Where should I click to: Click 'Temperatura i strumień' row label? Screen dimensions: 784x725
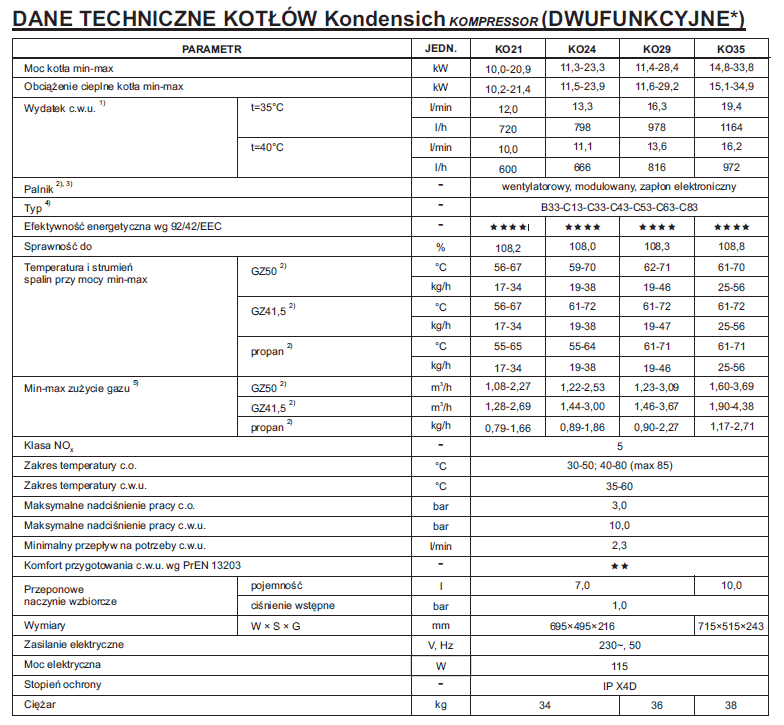(x=78, y=268)
